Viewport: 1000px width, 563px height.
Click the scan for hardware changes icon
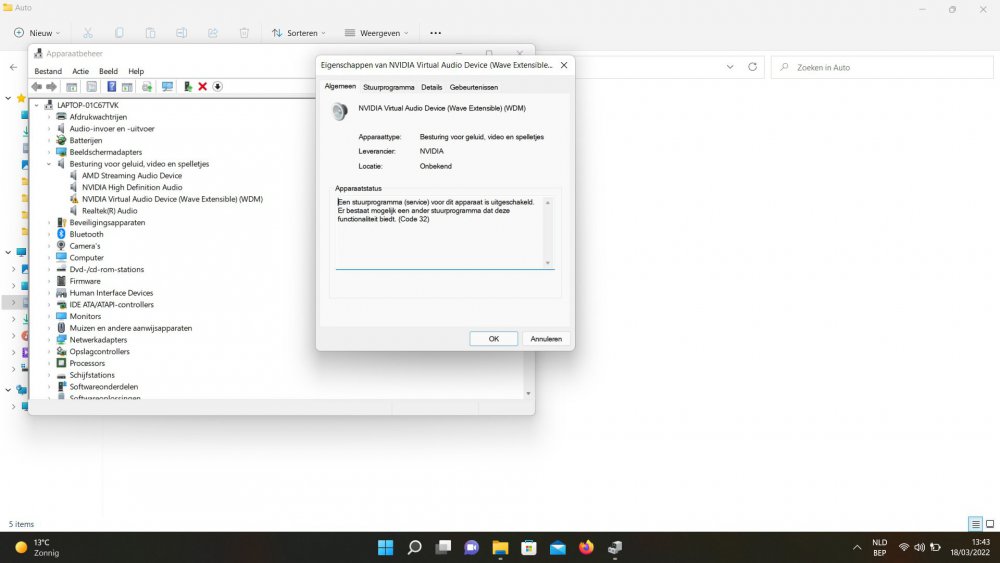coord(167,87)
